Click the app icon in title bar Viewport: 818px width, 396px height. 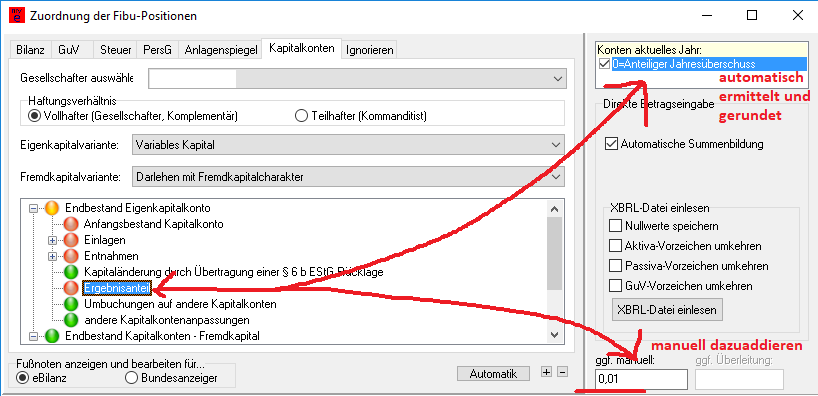pos(17,16)
